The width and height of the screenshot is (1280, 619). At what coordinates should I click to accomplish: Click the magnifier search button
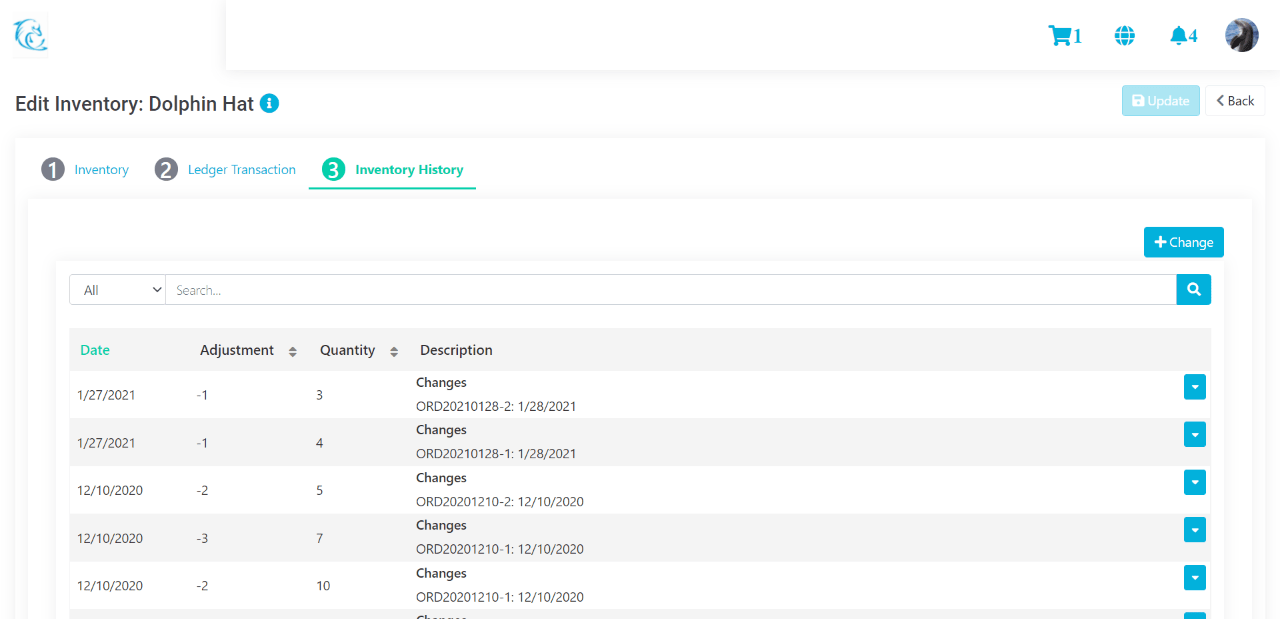[1194, 290]
